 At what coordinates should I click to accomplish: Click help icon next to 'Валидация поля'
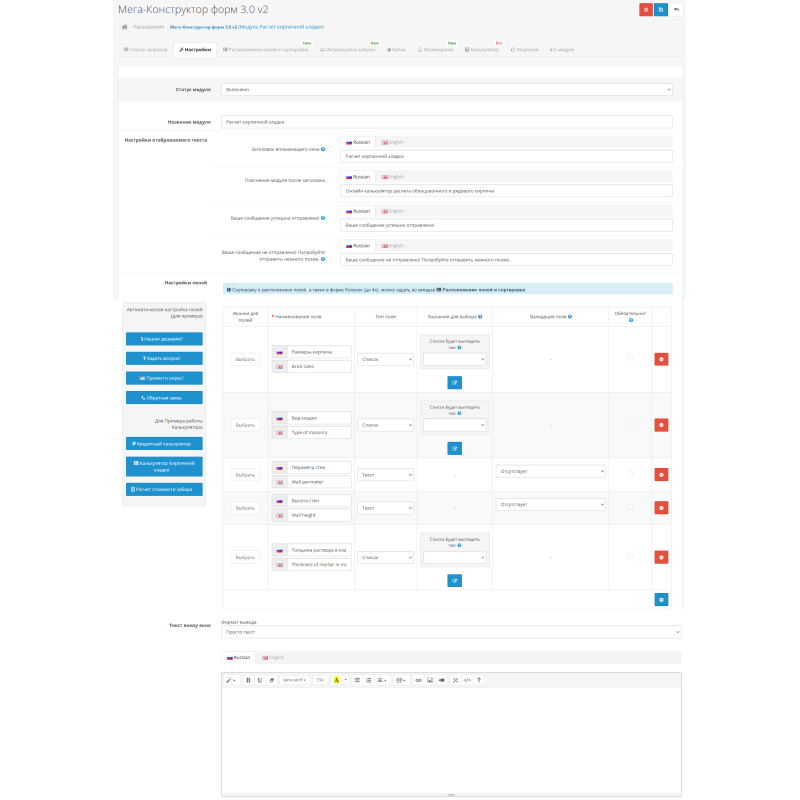[x=570, y=317]
